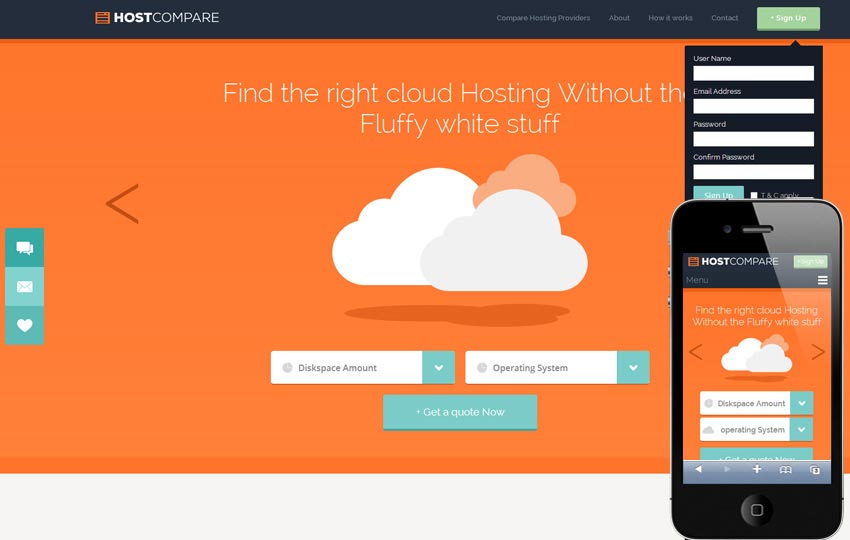Click the heart favorite sidebar icon
Viewport: 850px width, 540px height.
24,325
